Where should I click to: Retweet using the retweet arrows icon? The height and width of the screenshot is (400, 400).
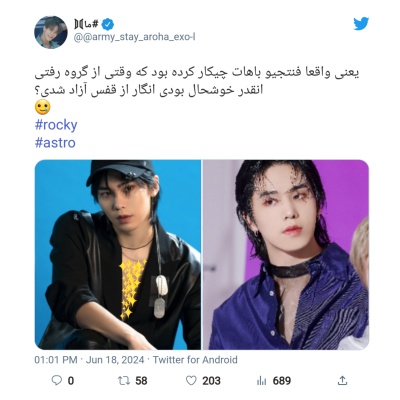click(124, 380)
